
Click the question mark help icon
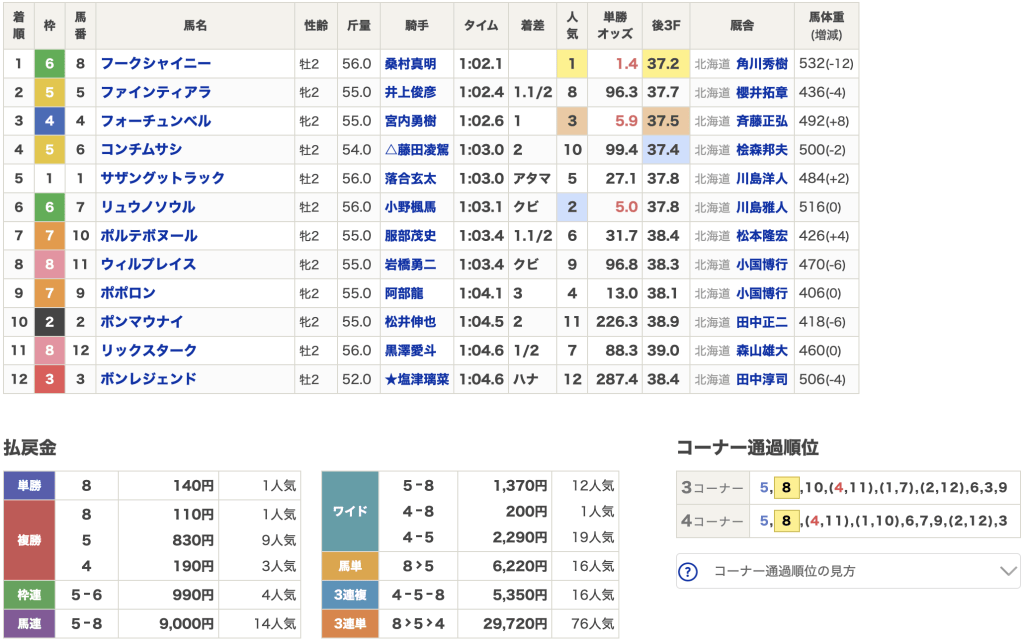688,572
